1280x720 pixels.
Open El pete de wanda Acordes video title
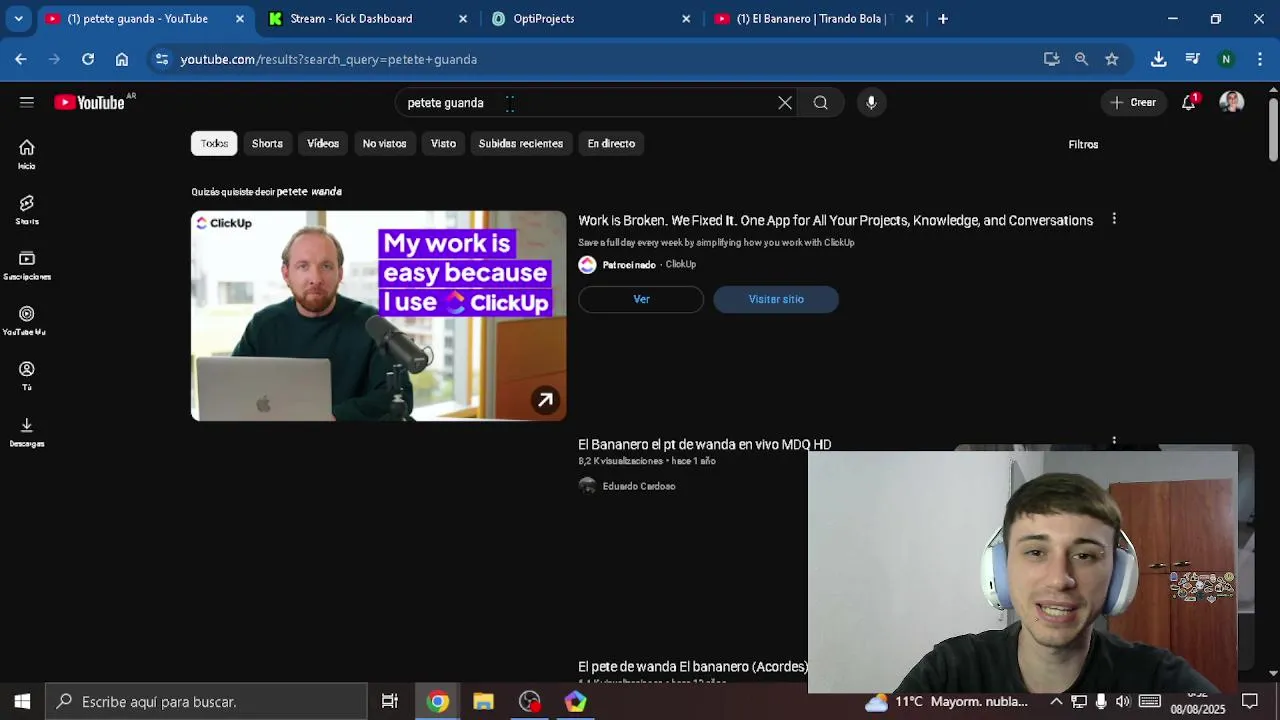(x=693, y=666)
